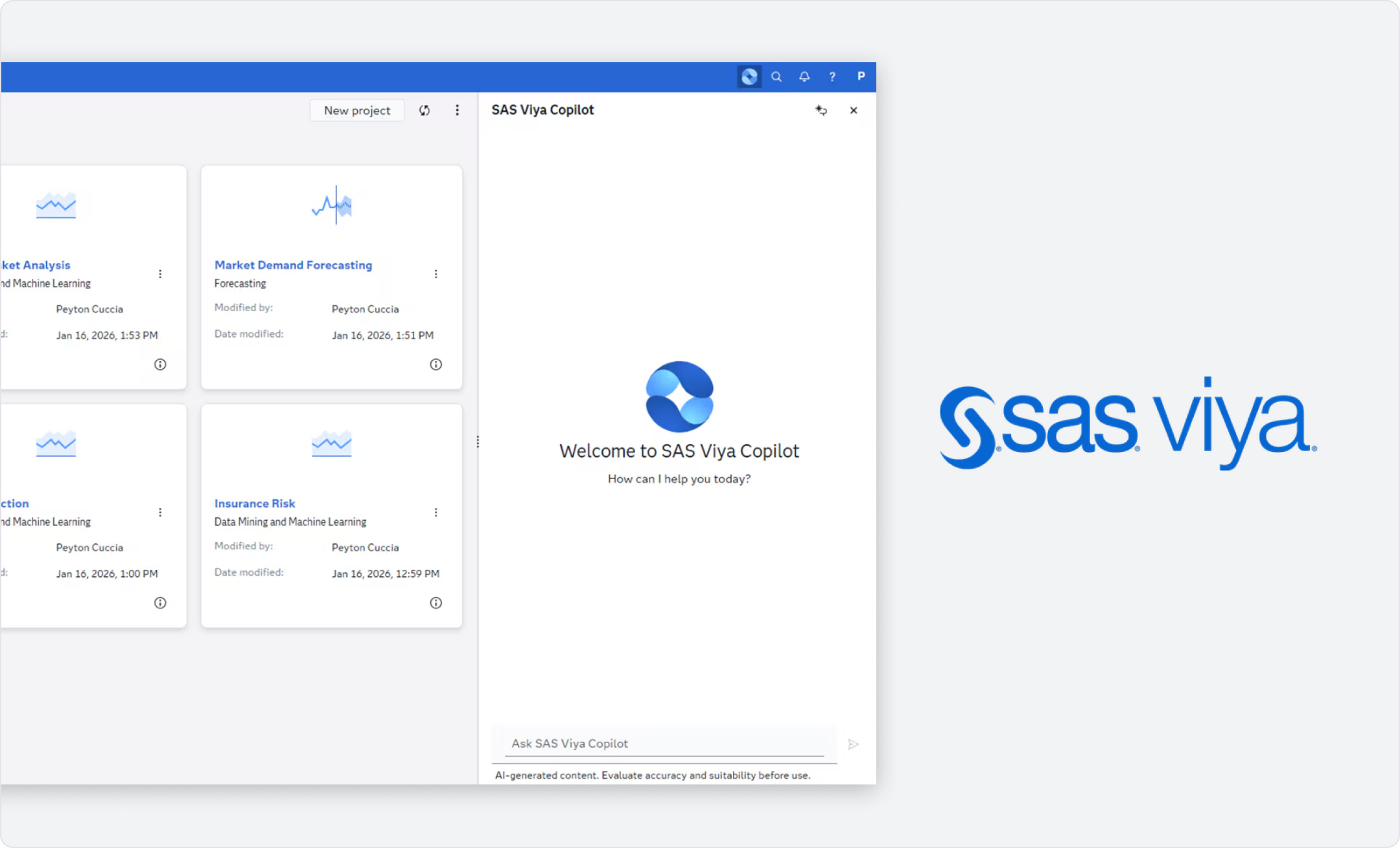Click 'How can I help you today?' text

(679, 479)
